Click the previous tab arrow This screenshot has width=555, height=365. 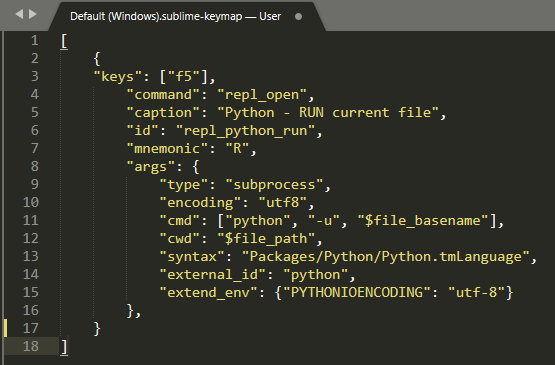(19, 14)
